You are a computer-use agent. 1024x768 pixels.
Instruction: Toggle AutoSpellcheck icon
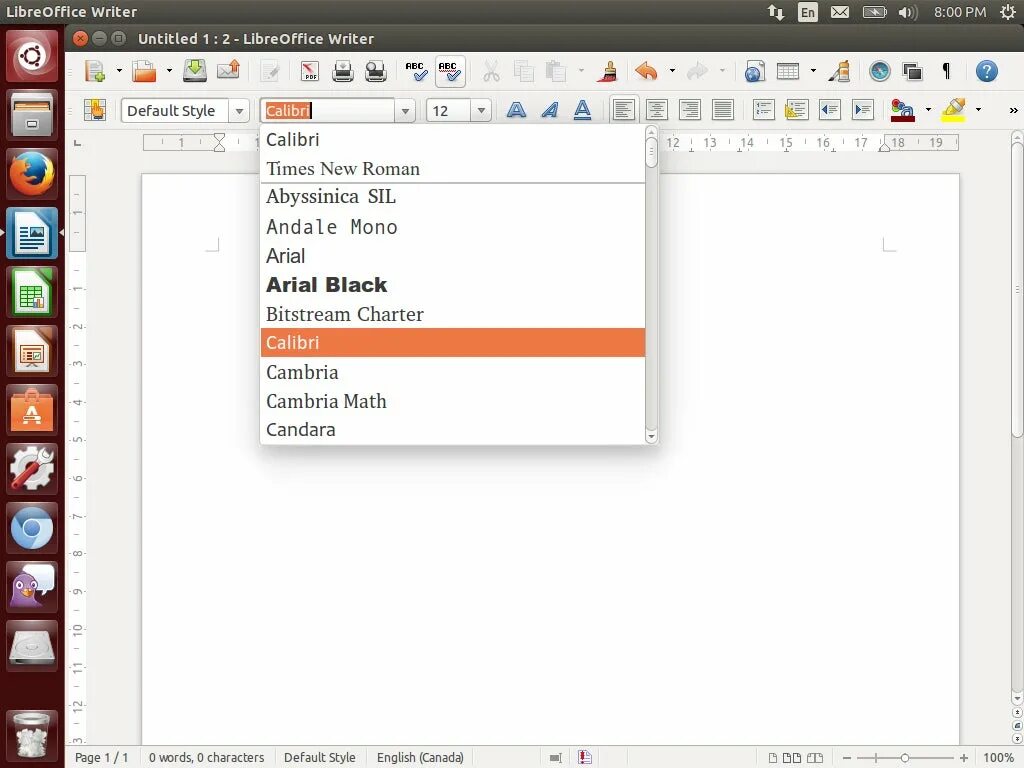[x=449, y=71]
